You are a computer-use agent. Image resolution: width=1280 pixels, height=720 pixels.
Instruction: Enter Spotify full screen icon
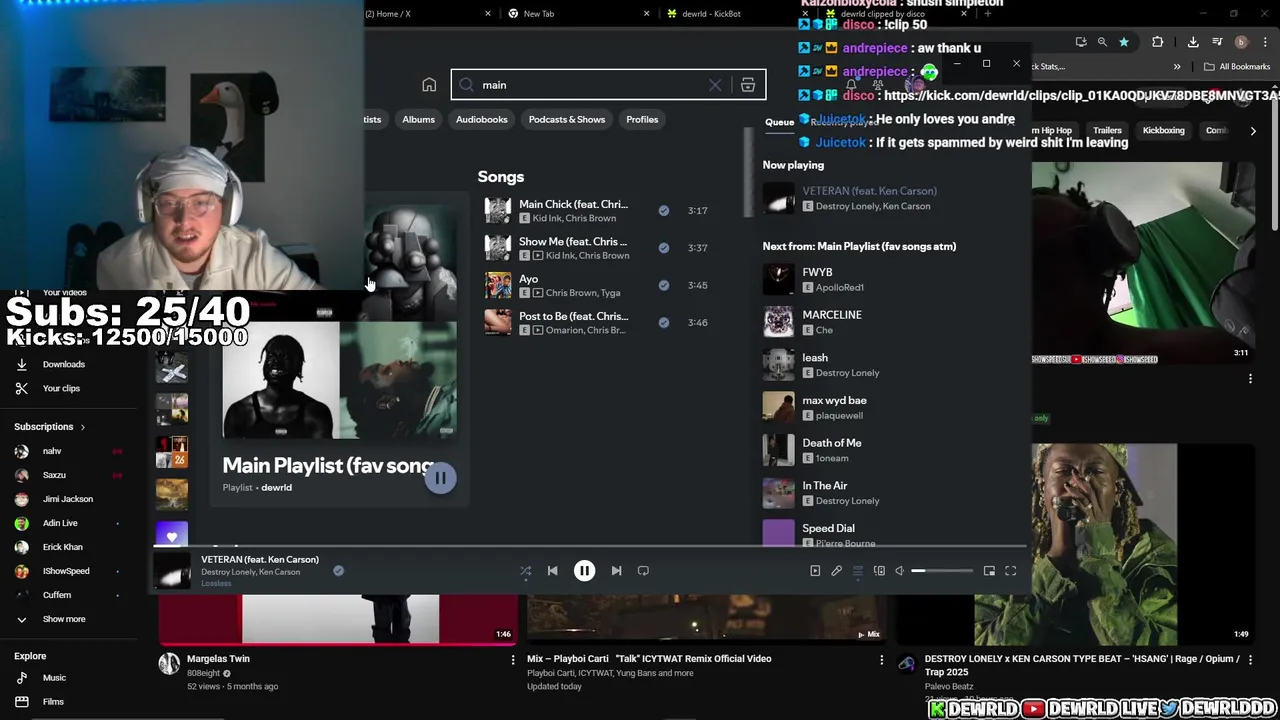click(x=1010, y=571)
